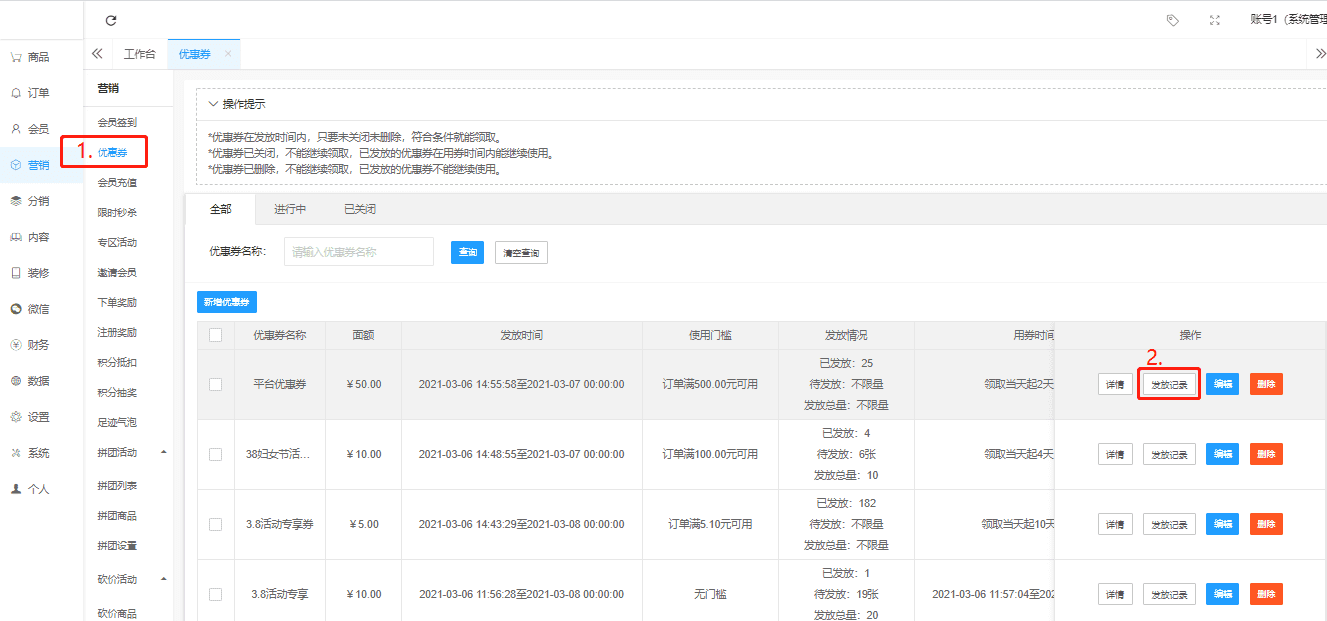This screenshot has height=621, width=1327.
Task: Switch to the 已关闭 tab
Action: pos(360,209)
